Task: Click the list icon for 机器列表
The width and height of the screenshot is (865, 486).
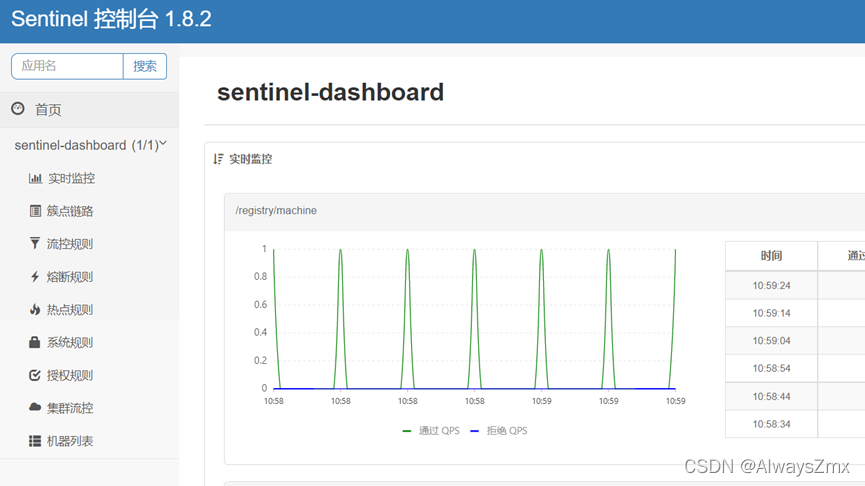Action: [x=35, y=441]
